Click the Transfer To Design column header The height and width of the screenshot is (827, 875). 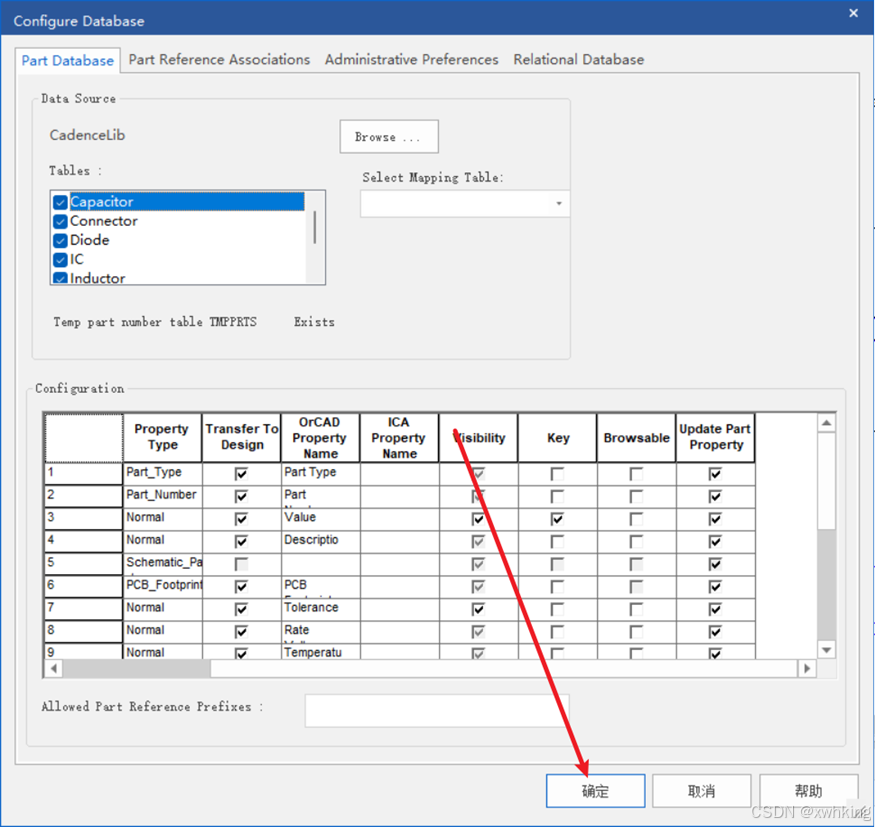(241, 438)
